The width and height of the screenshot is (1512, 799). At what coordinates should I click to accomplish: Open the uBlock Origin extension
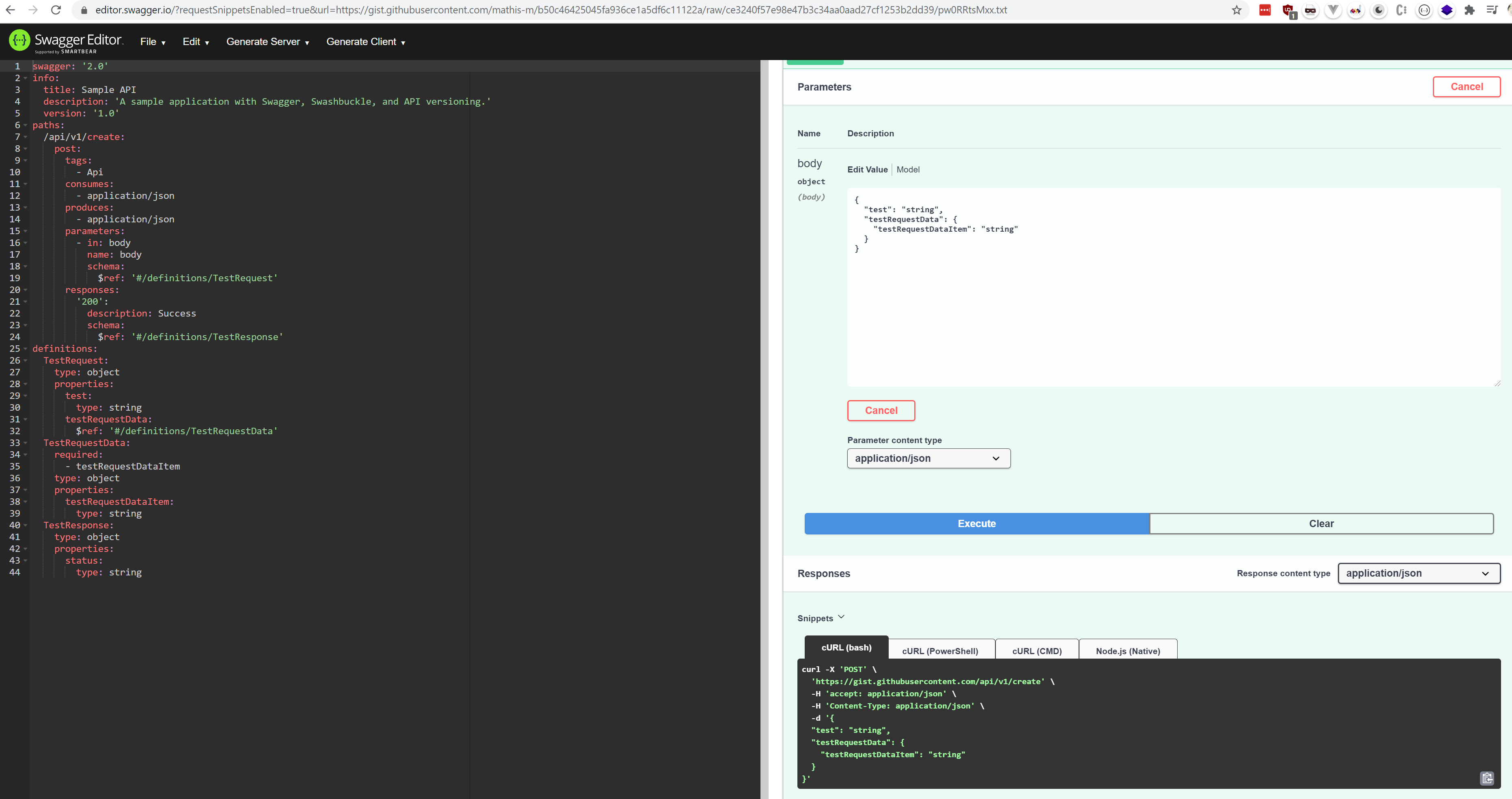1288,10
